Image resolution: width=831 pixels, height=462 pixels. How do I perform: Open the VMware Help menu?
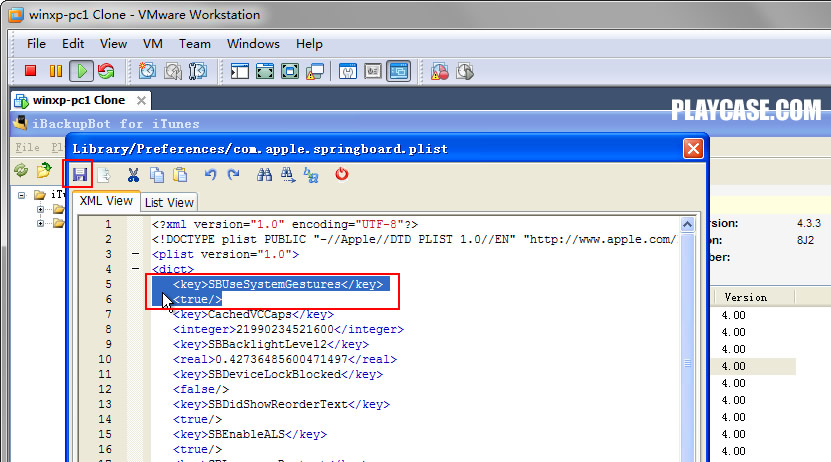pos(309,44)
